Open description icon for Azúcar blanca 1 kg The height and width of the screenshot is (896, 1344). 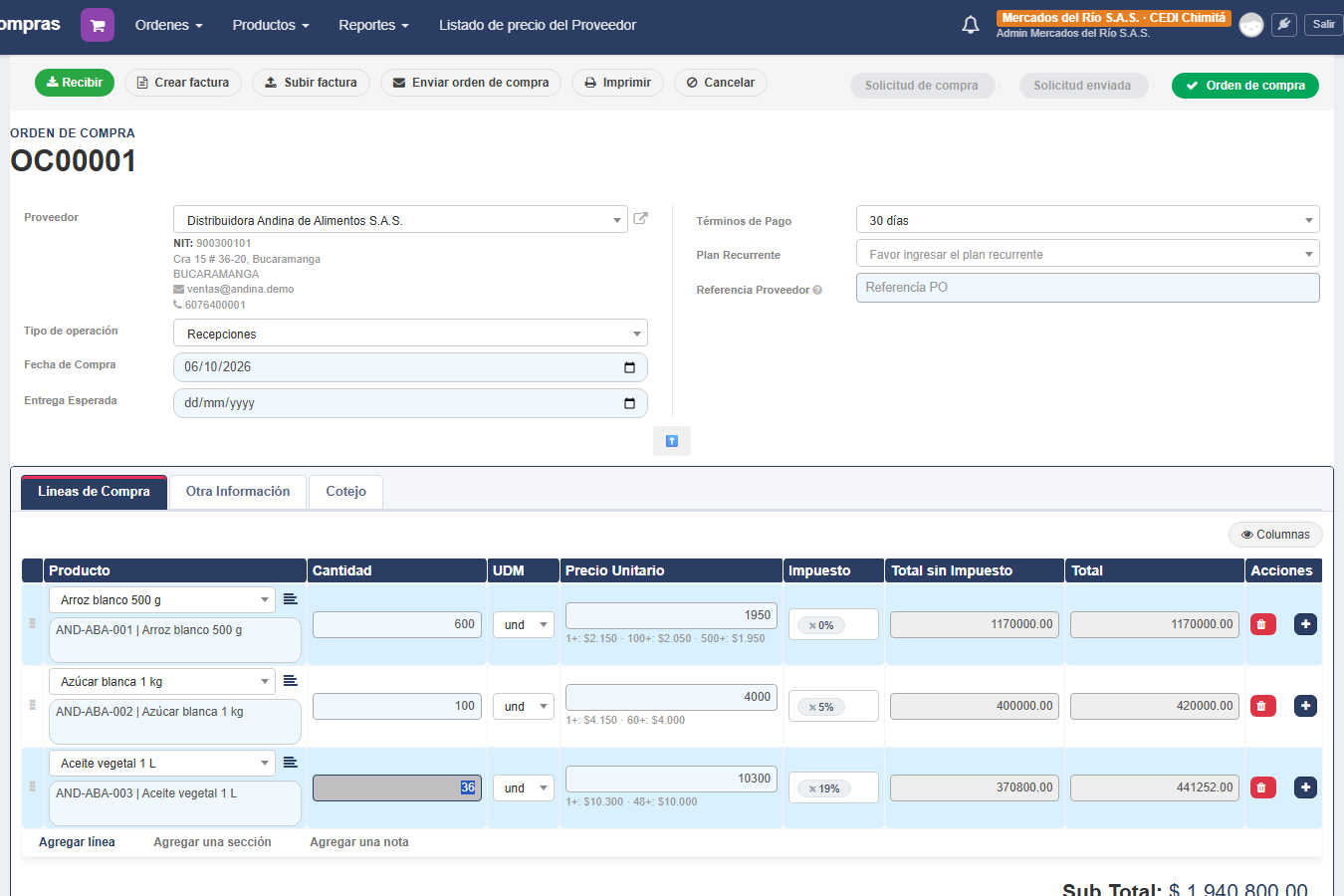point(291,681)
